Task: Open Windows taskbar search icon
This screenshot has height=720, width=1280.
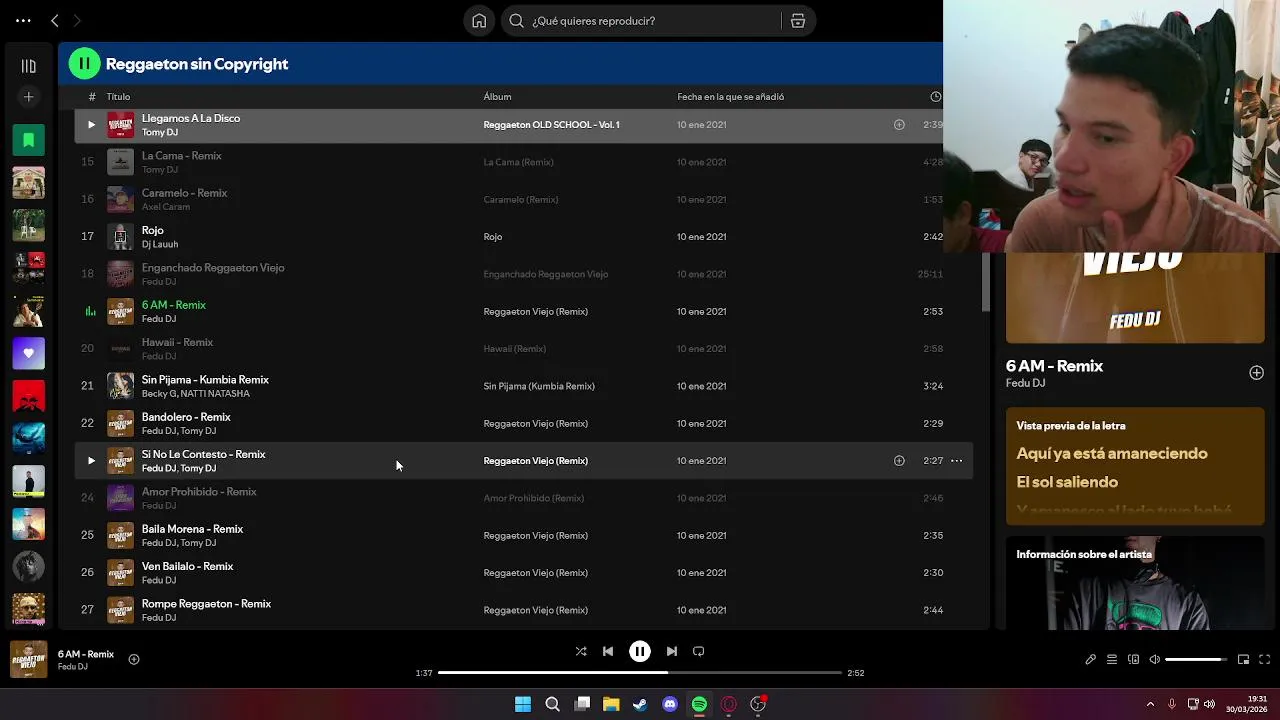Action: pyautogui.click(x=552, y=704)
